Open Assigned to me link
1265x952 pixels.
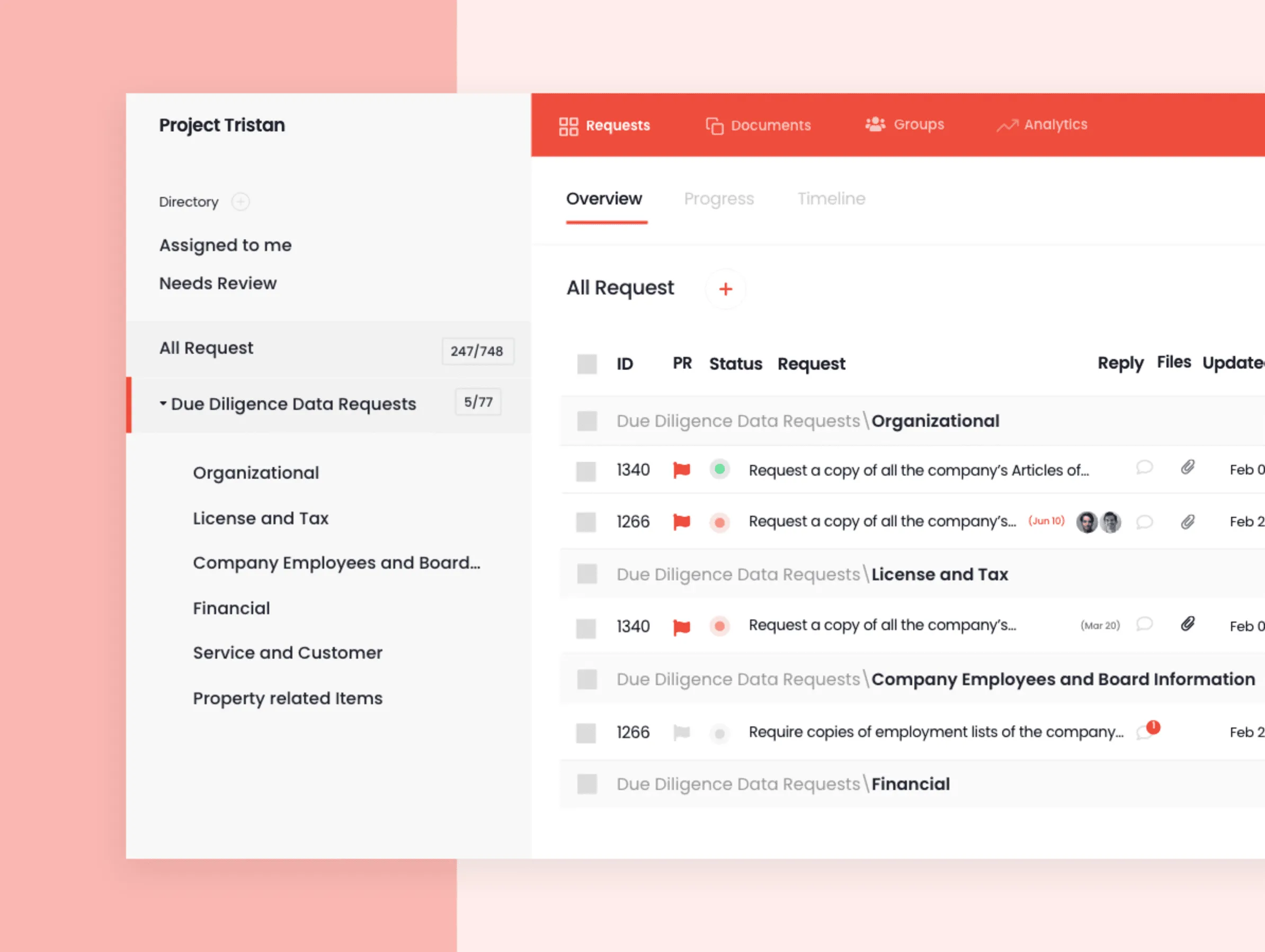coord(225,245)
